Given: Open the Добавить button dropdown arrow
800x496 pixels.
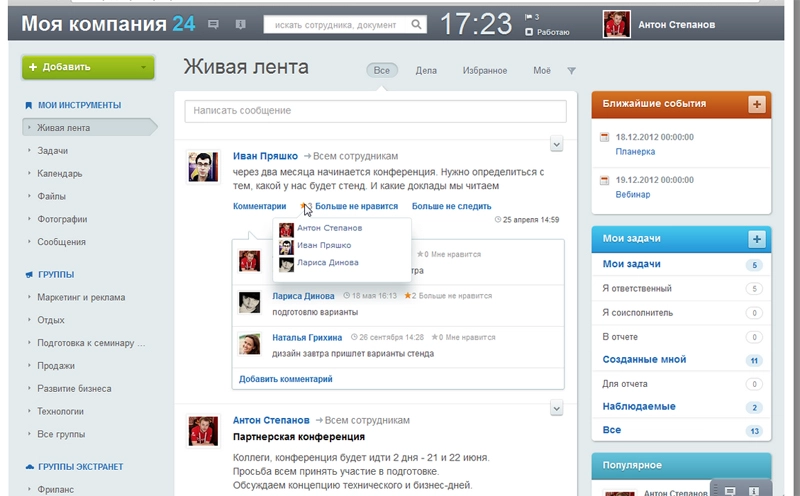Looking at the screenshot, I should point(143,67).
